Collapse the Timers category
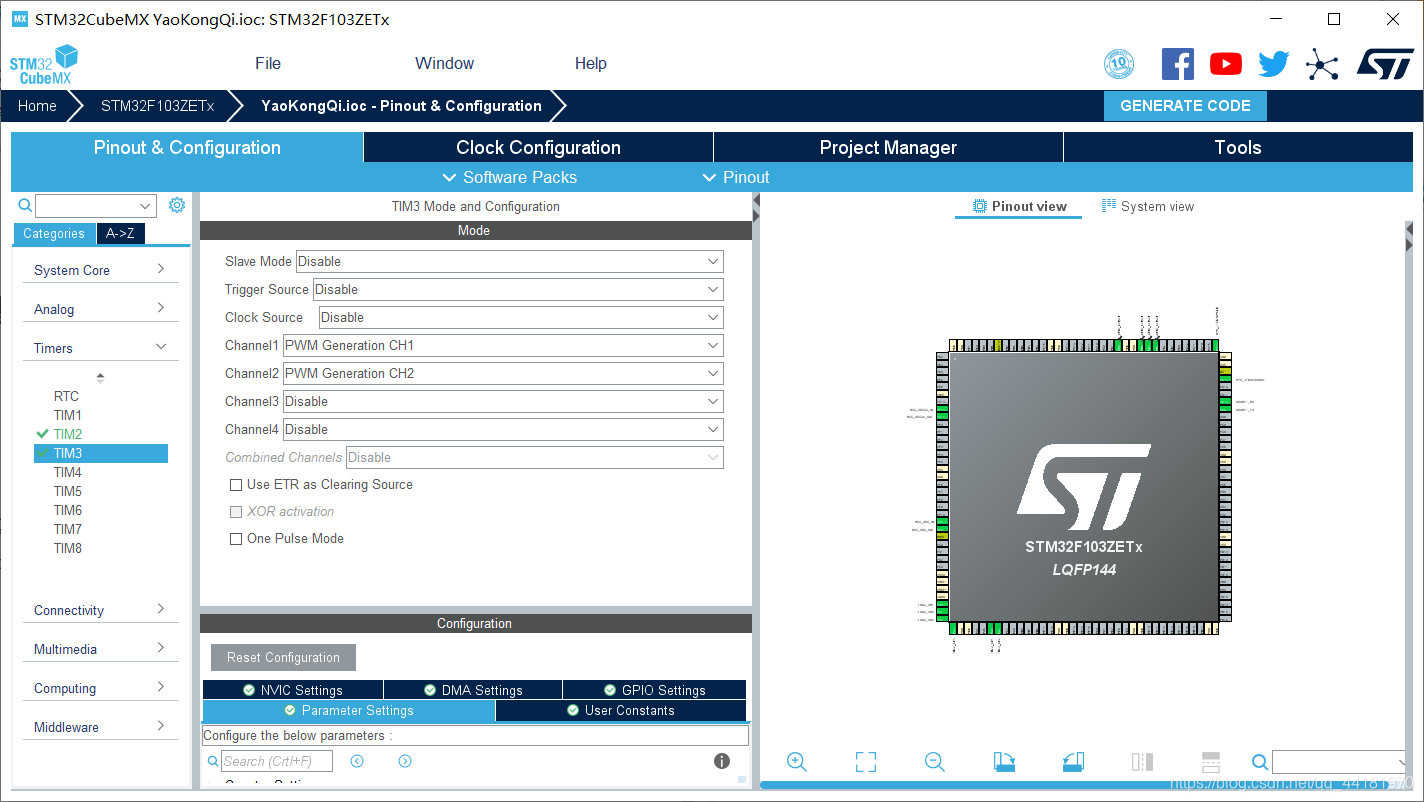Image resolution: width=1424 pixels, height=802 pixels. pos(100,348)
